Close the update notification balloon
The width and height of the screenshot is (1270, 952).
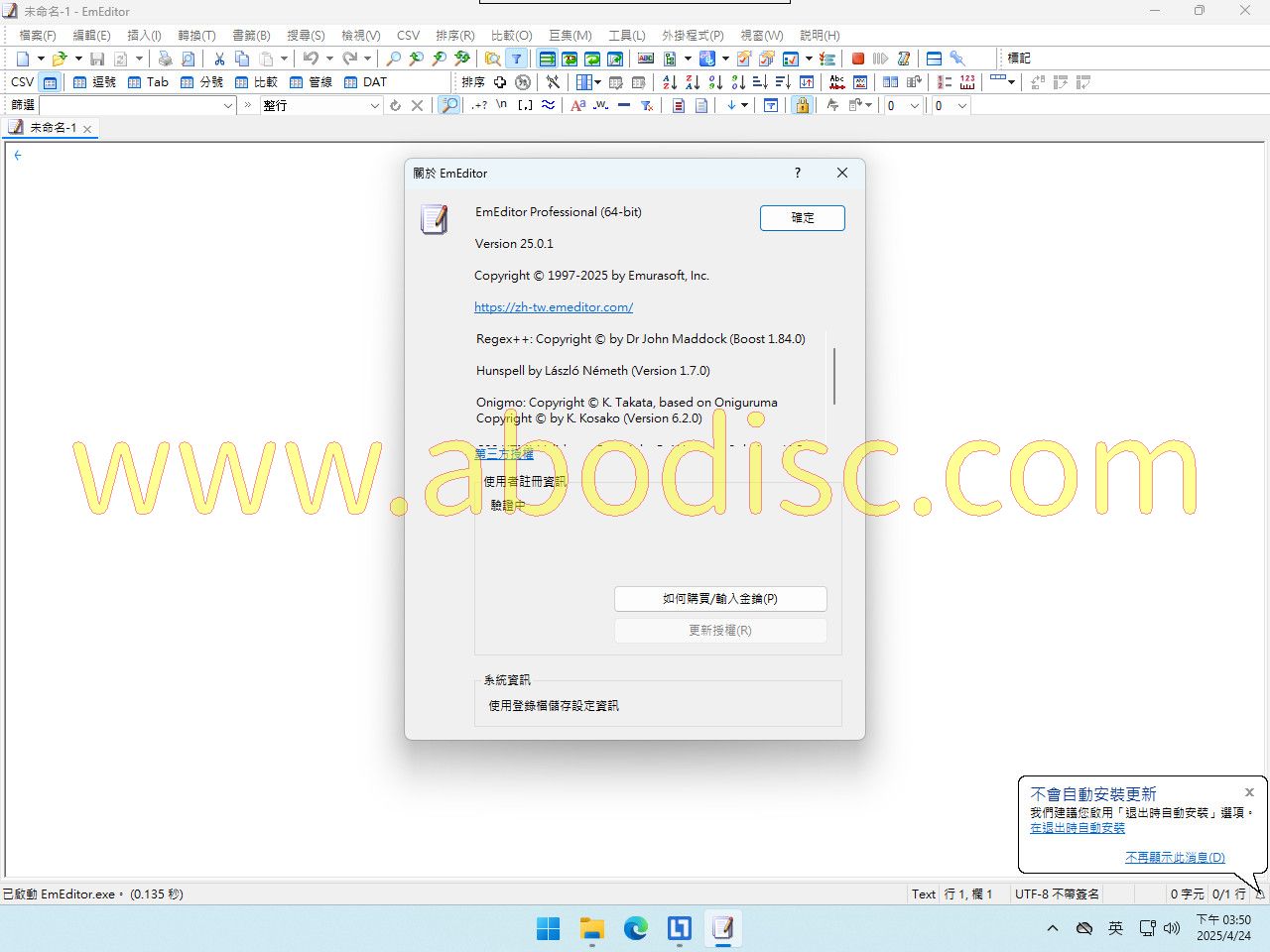coord(1249,792)
